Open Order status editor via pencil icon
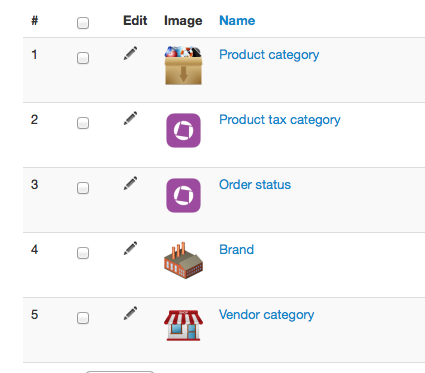Viewport: 425px width, 373px height. 130,184
